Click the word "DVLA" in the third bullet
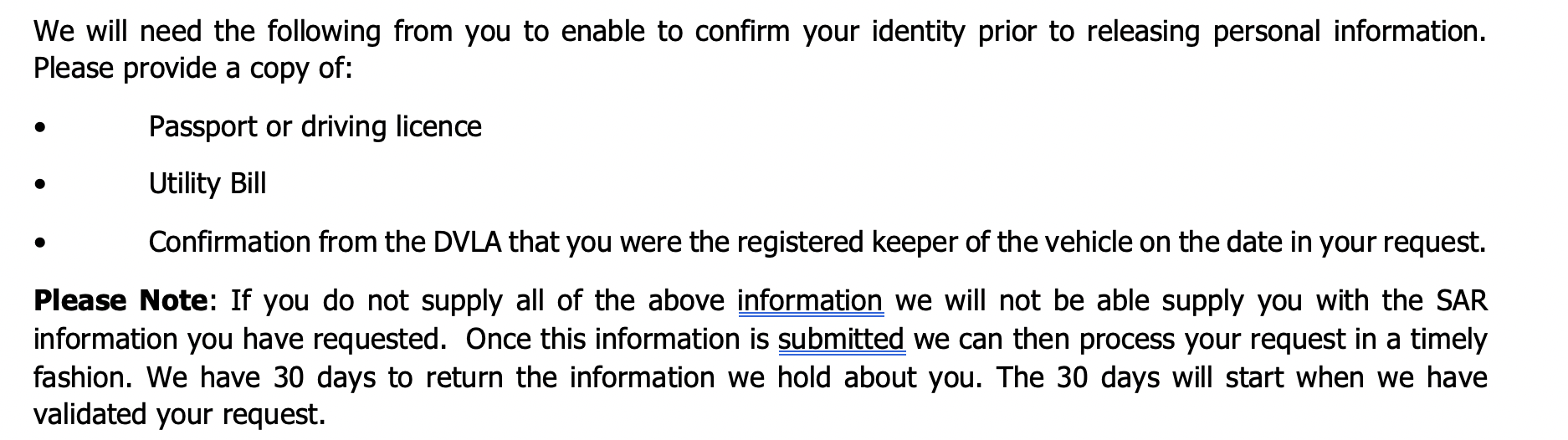The height and width of the screenshot is (440, 1568). [x=468, y=242]
